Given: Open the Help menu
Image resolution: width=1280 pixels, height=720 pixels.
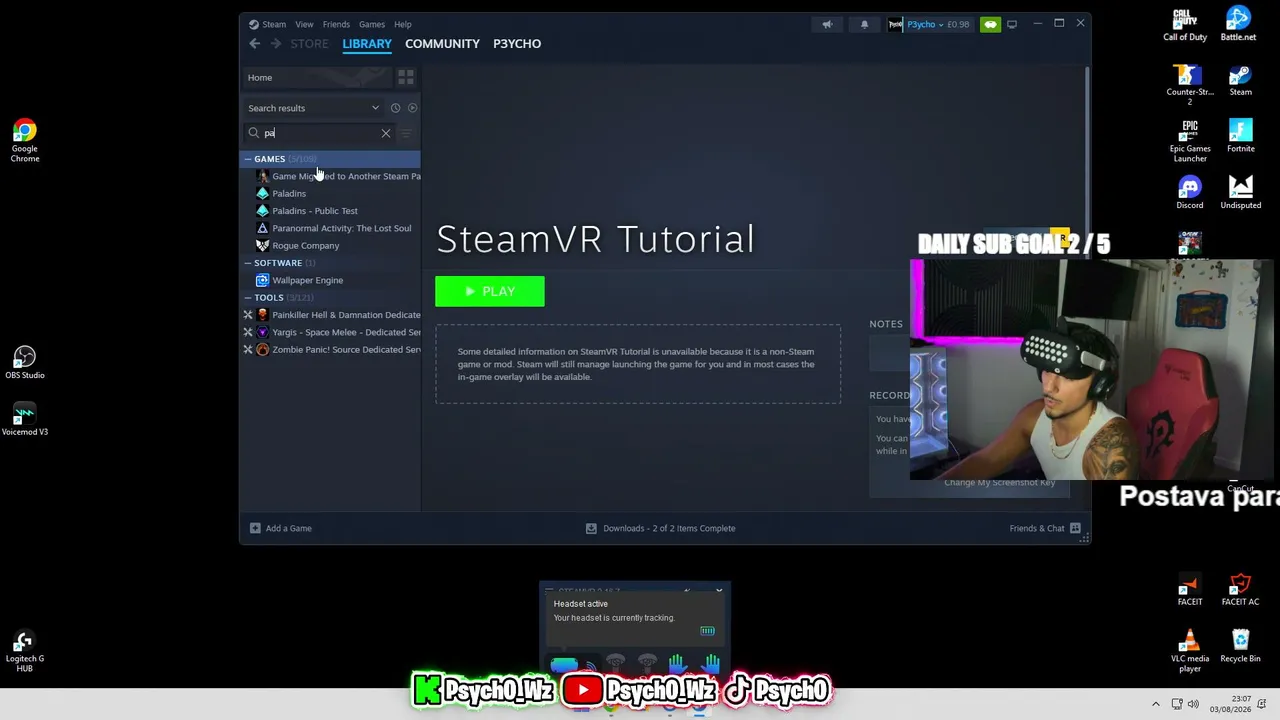Looking at the screenshot, I should tap(403, 24).
